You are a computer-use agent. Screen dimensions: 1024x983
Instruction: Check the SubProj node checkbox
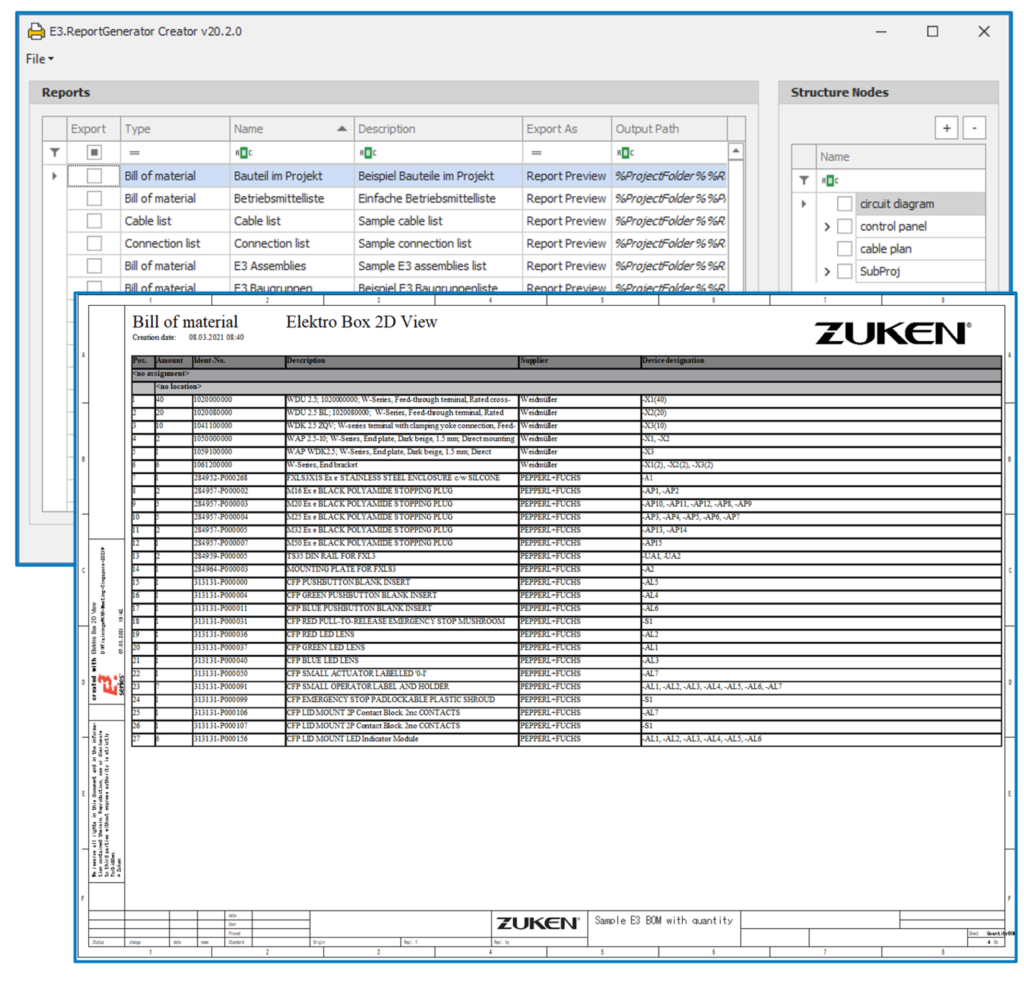(844, 271)
